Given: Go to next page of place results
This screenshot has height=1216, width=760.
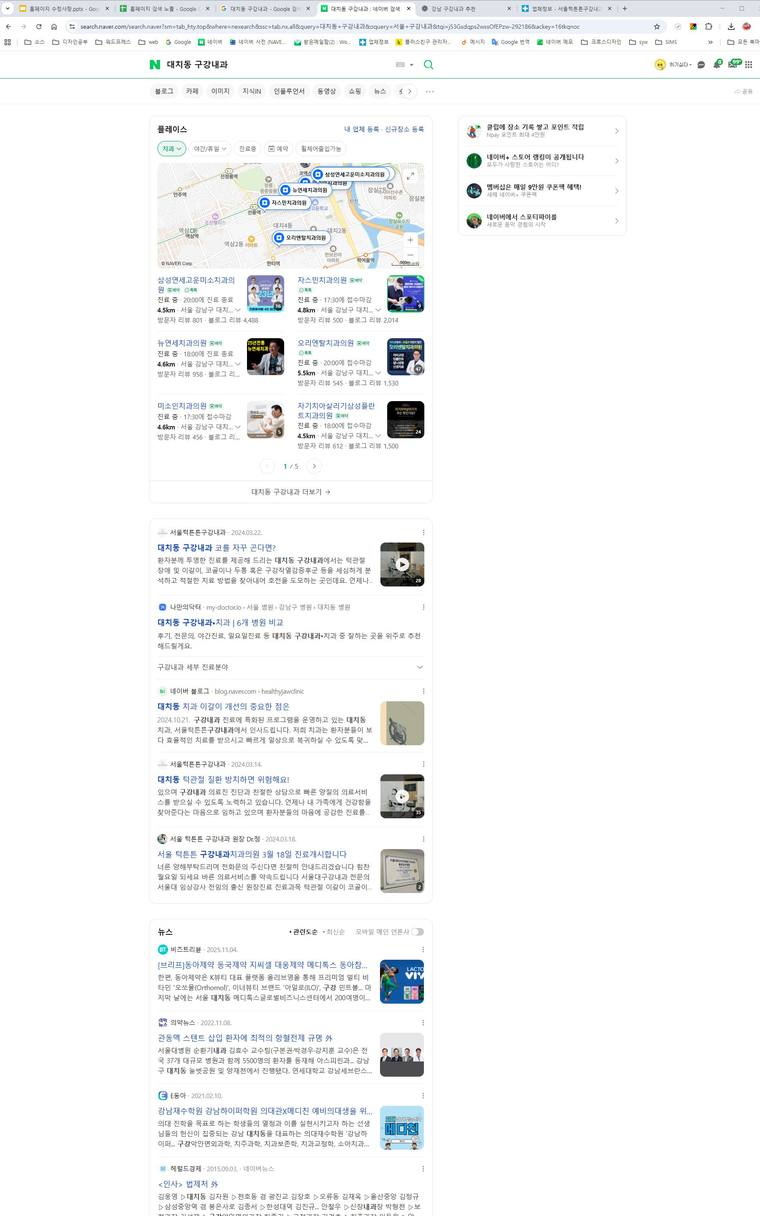Looking at the screenshot, I should click(x=314, y=466).
